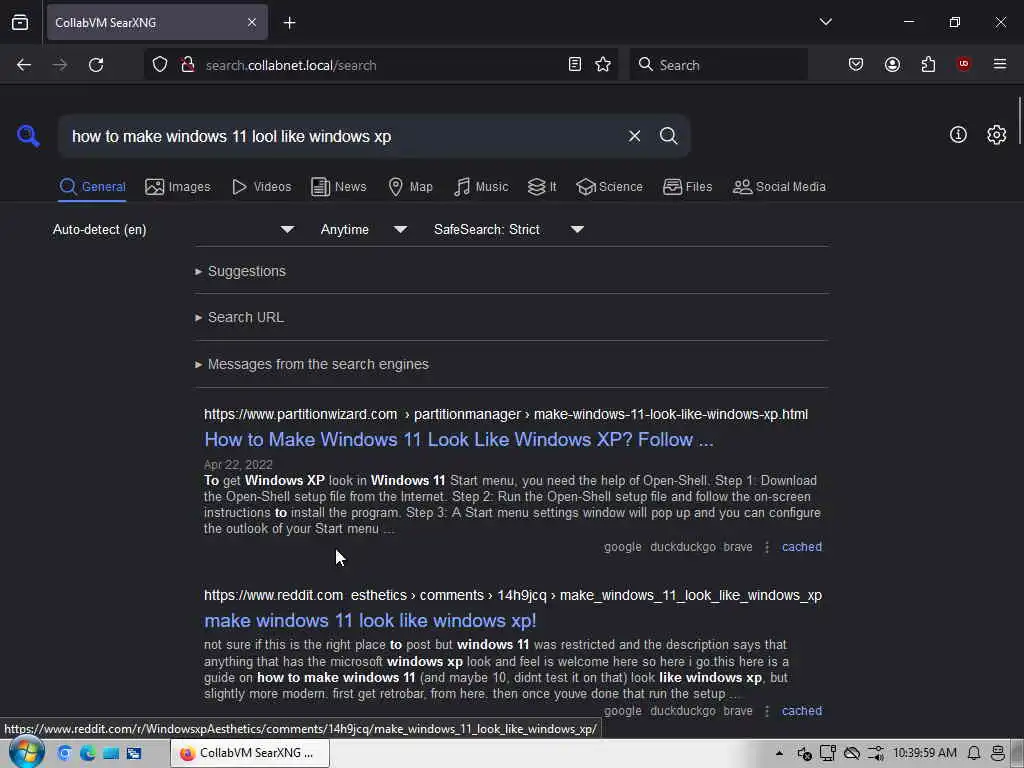Launch Chrome from taskbar
The width and height of the screenshot is (1024, 768).
pyautogui.click(x=64, y=753)
